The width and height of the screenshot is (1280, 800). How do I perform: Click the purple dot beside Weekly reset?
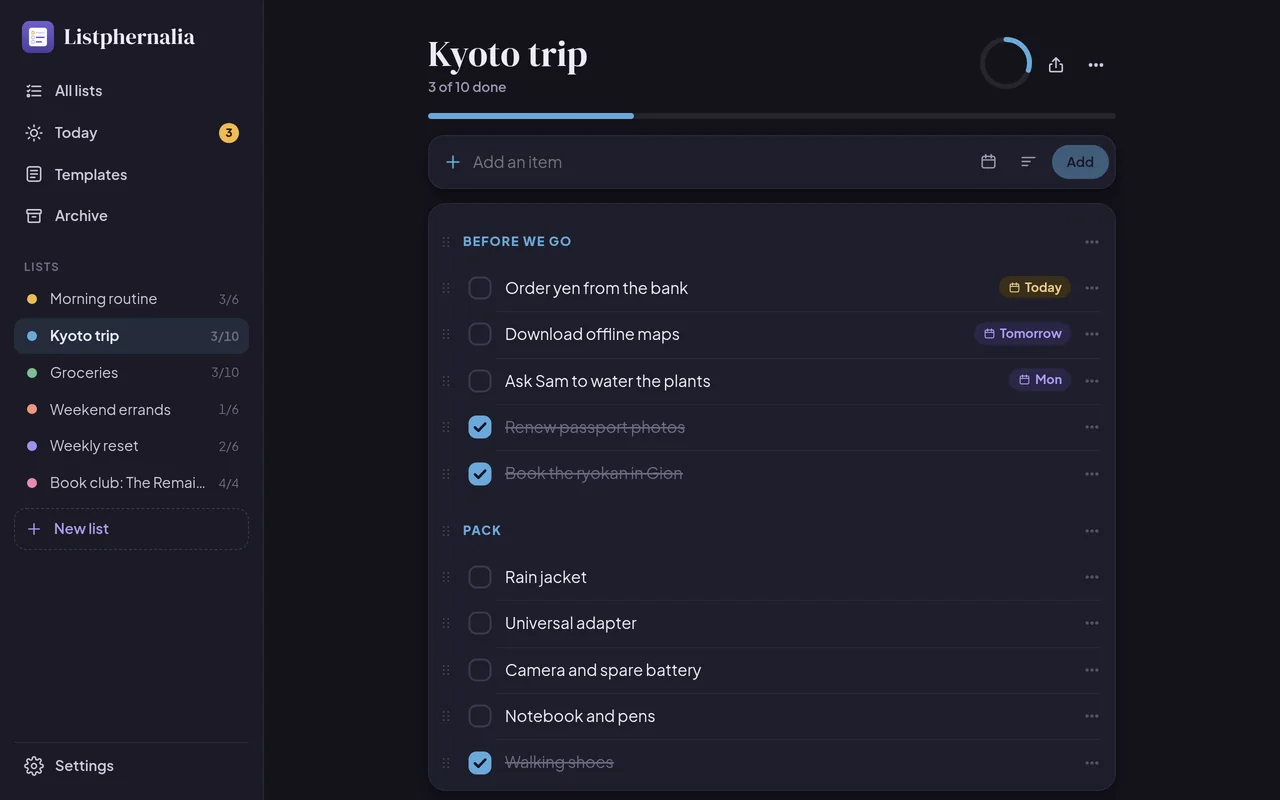tap(32, 446)
